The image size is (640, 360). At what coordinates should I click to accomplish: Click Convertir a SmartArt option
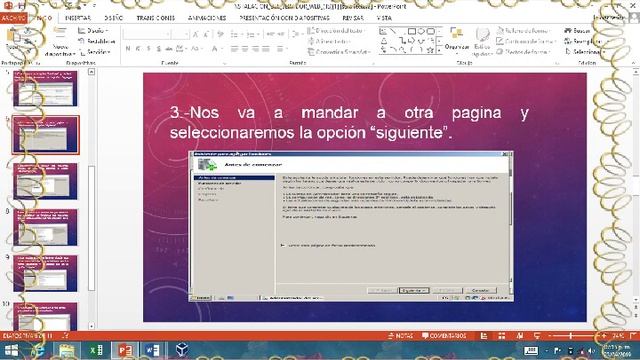click(339, 52)
